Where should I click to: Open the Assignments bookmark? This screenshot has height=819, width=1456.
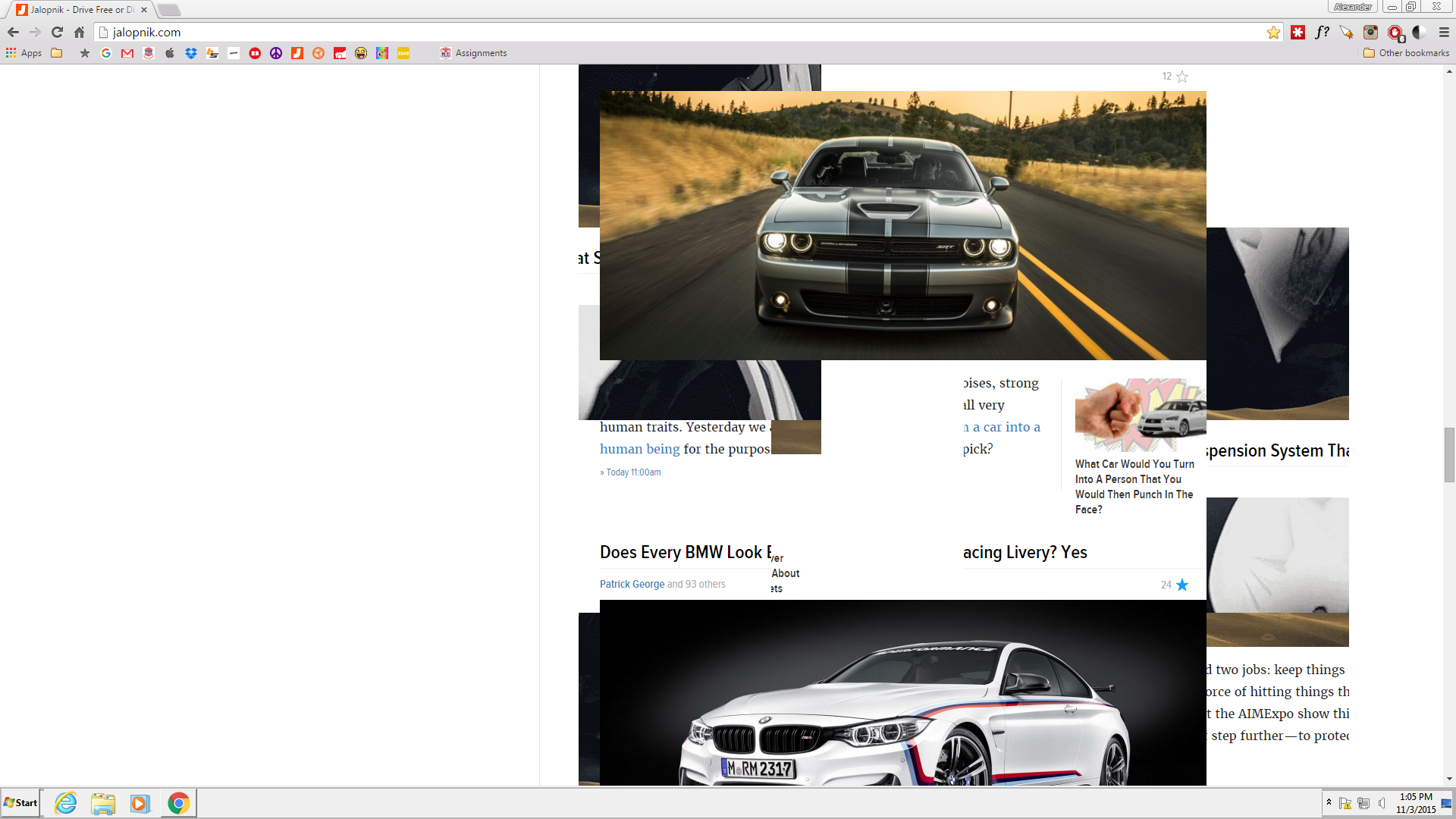click(473, 53)
